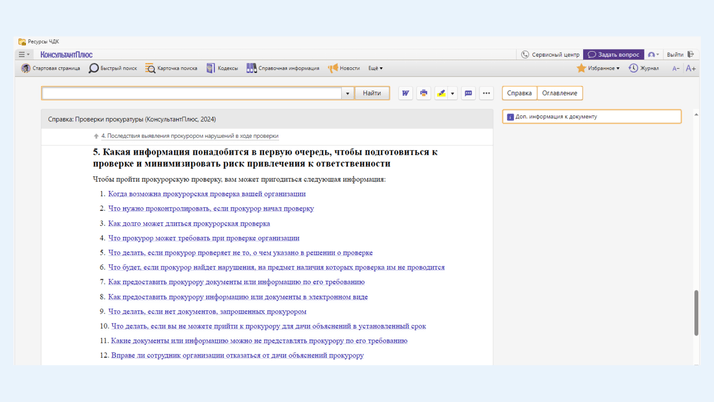The height and width of the screenshot is (402, 714).
Task: Expand search history dropdown arrow
Action: pos(347,93)
